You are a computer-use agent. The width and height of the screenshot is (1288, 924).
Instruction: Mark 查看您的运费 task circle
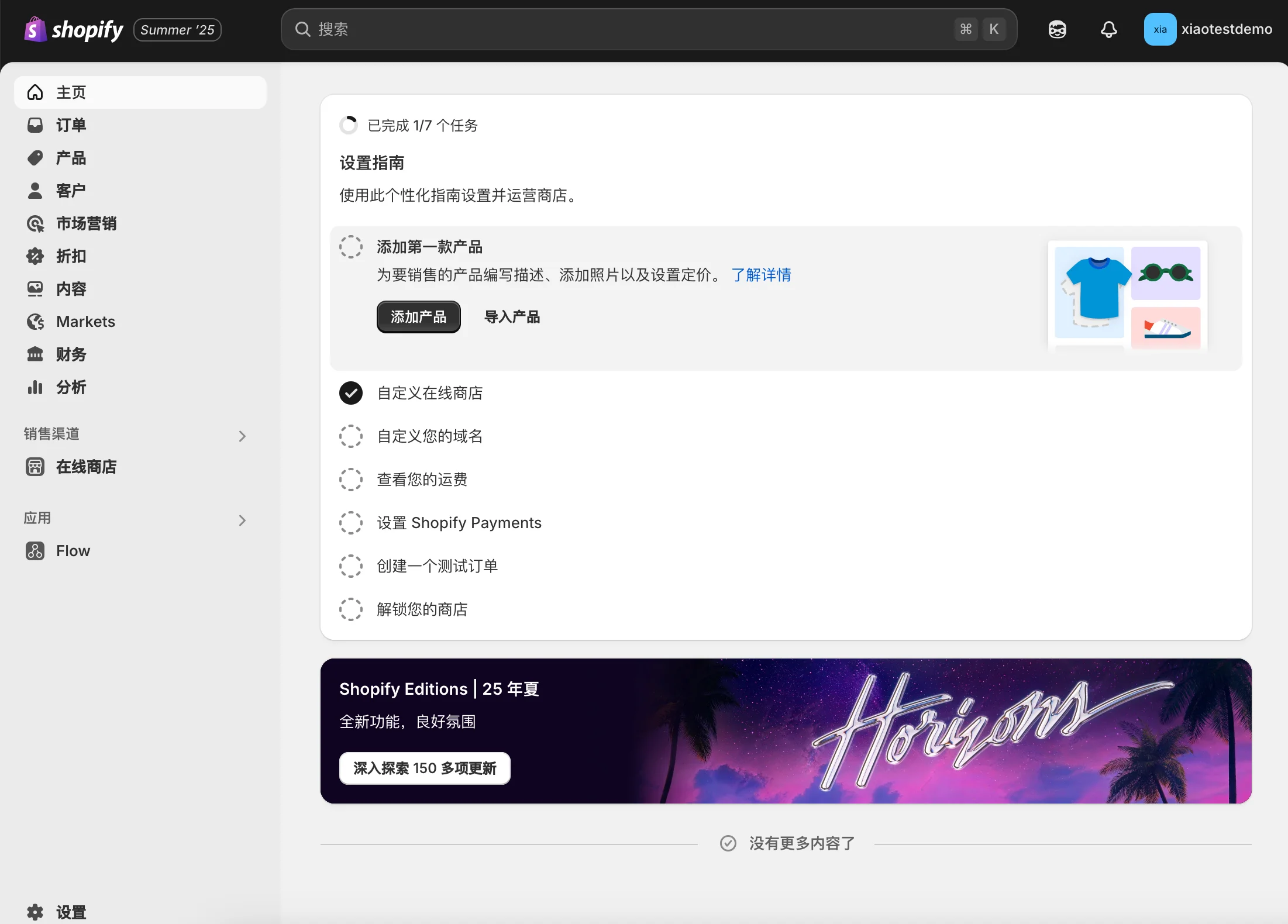click(x=351, y=480)
